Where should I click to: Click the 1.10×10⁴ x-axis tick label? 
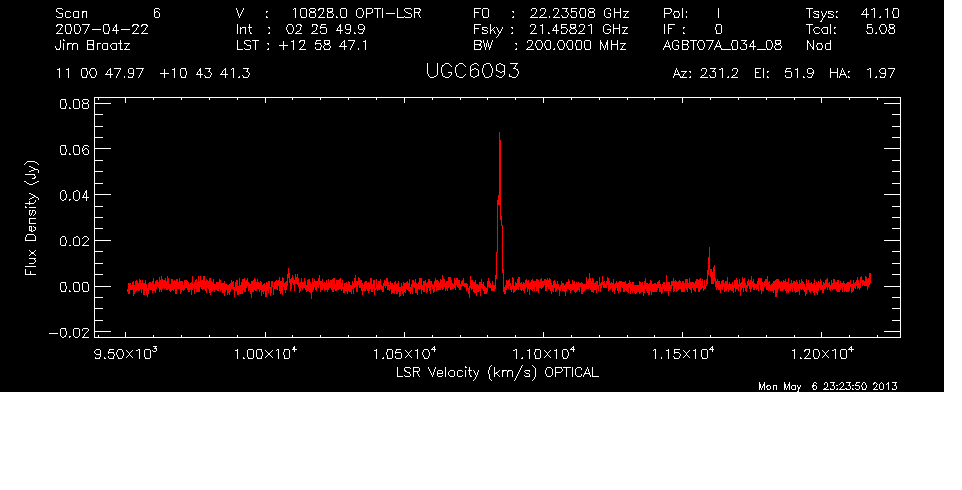pyautogui.click(x=544, y=354)
